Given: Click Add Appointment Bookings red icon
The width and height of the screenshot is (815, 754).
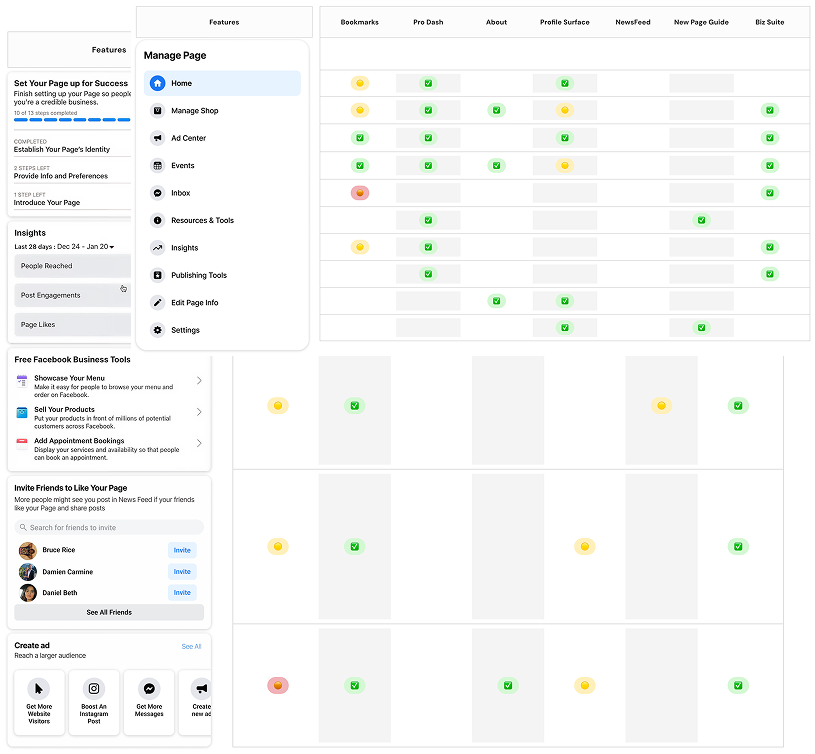Looking at the screenshot, I should [x=22, y=443].
